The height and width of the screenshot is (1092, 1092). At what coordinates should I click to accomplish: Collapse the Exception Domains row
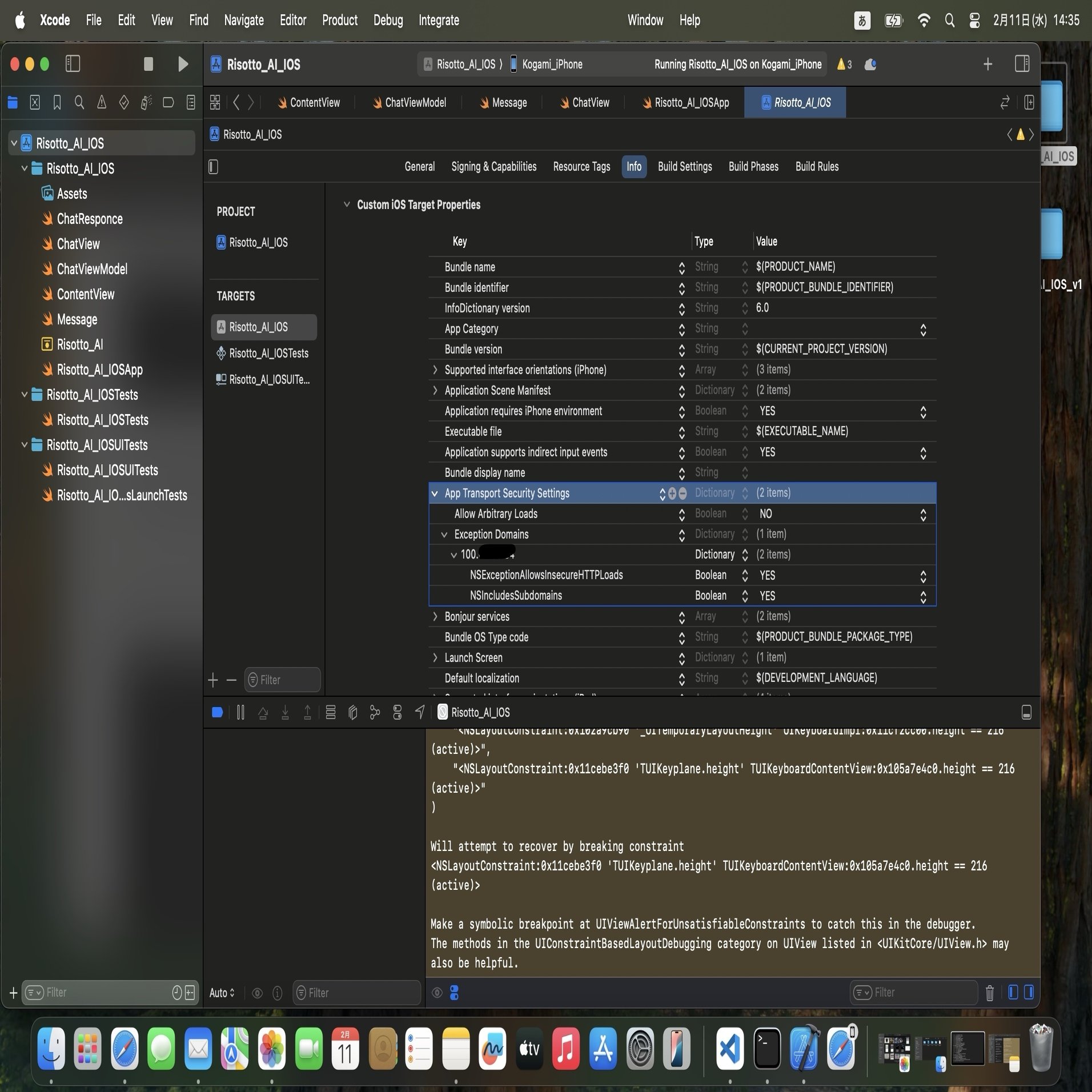click(444, 535)
